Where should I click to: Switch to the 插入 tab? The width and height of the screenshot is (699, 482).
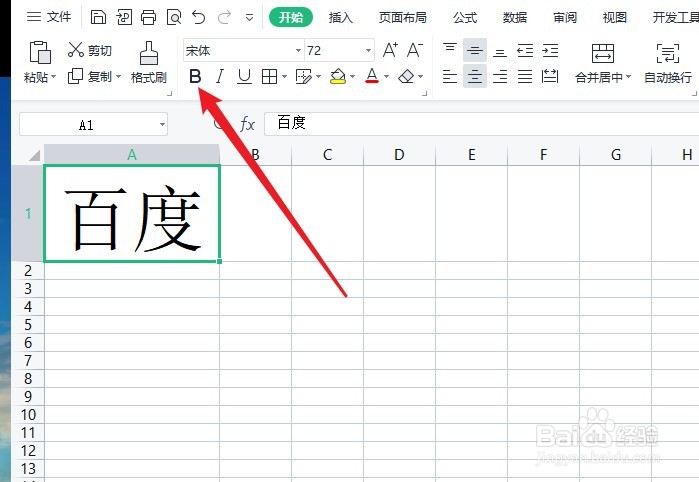[341, 17]
